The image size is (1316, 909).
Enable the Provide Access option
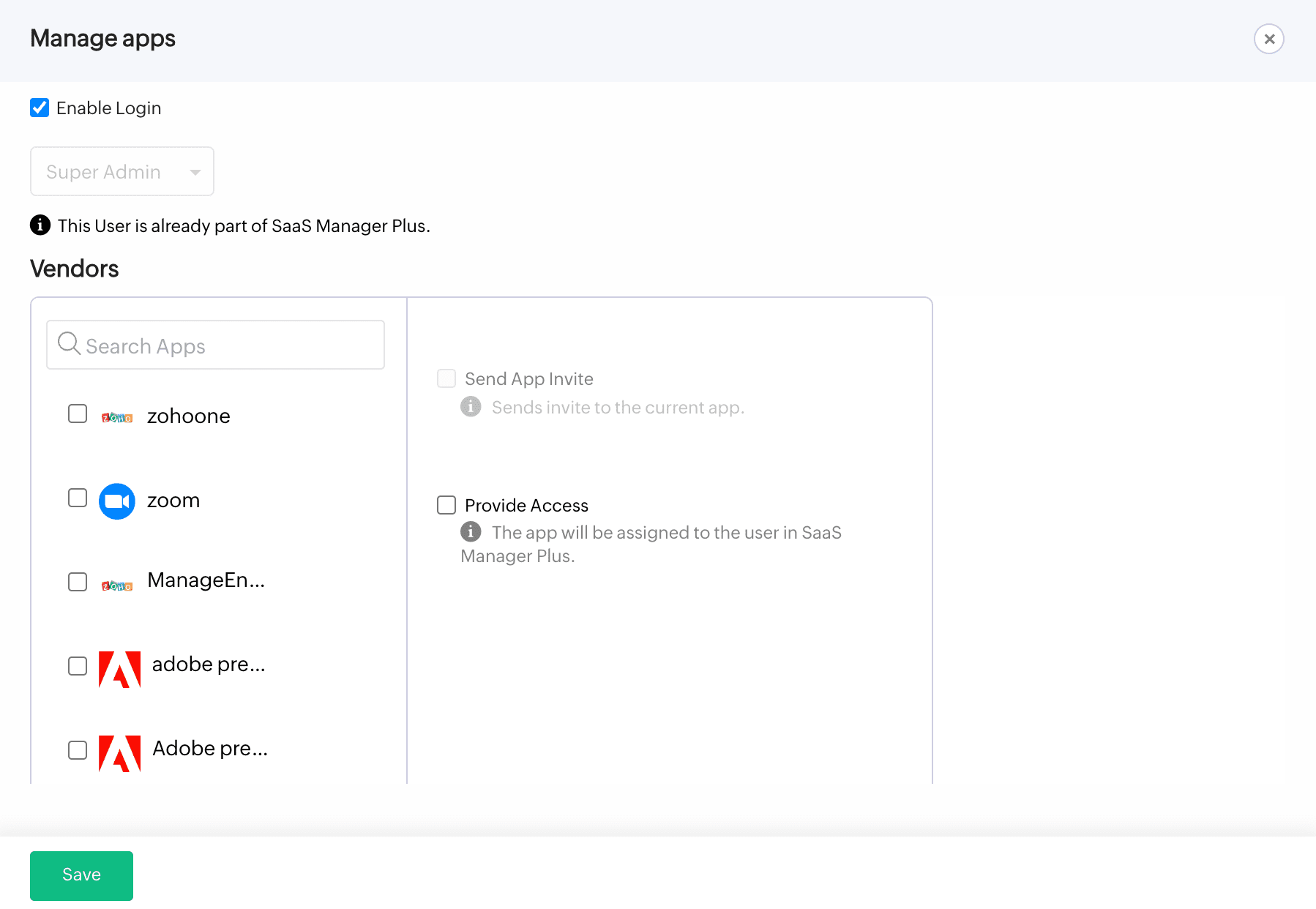pyautogui.click(x=446, y=504)
